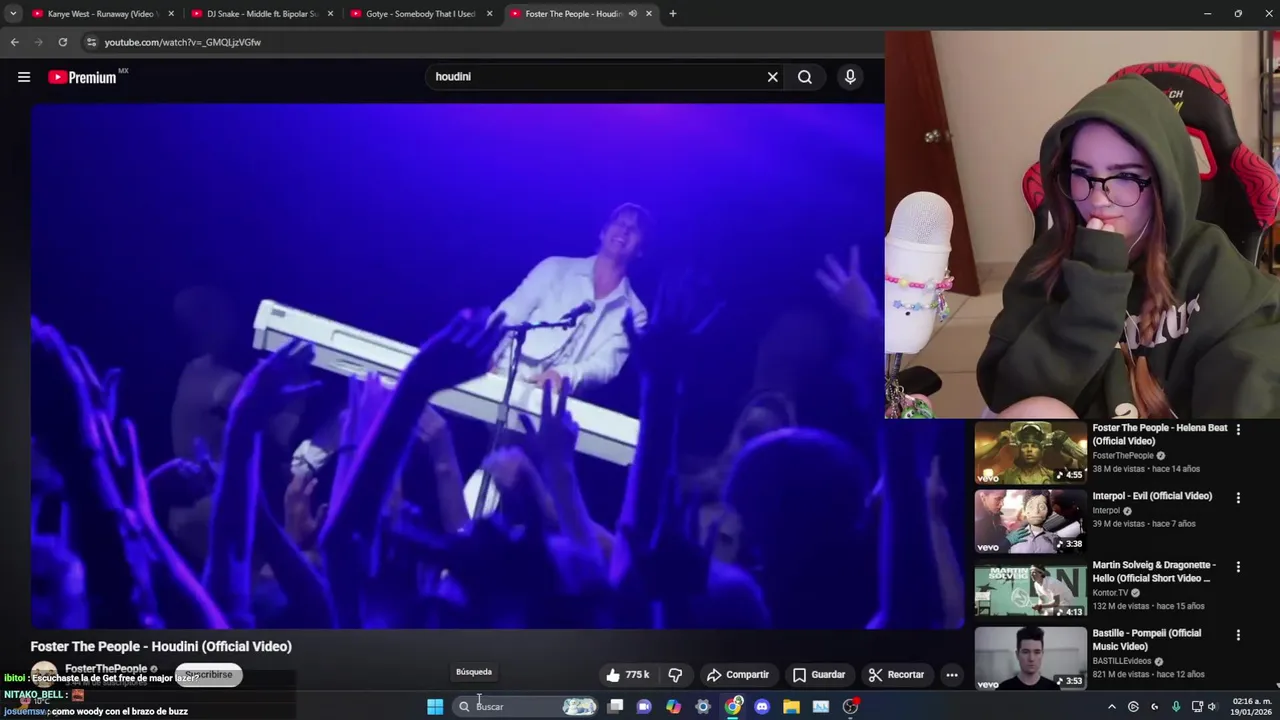The image size is (1280, 720).
Task: Click the microphone tray icon
Action: tap(1176, 707)
